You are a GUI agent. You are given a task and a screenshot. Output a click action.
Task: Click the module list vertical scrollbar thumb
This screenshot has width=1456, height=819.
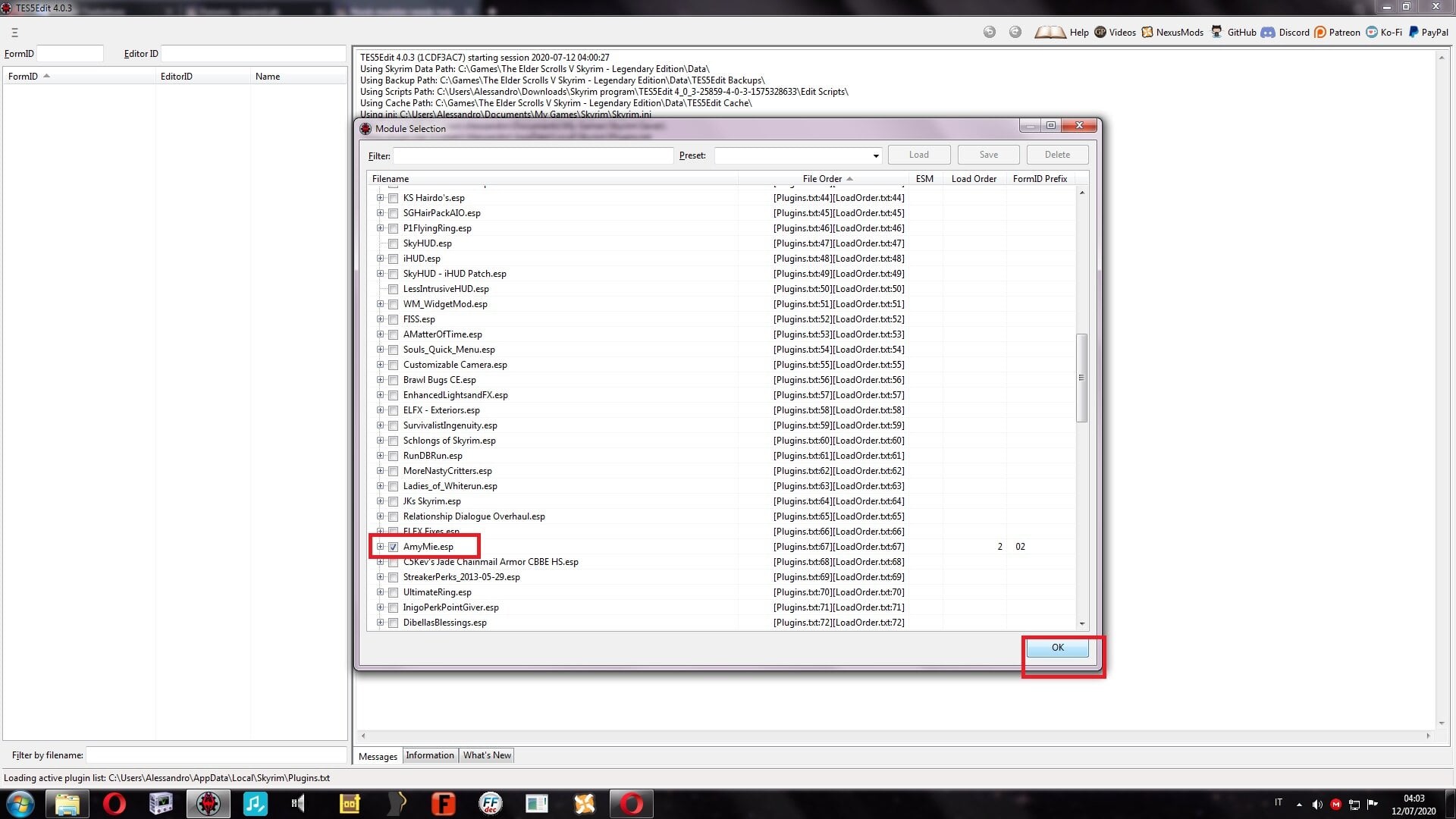(1081, 378)
